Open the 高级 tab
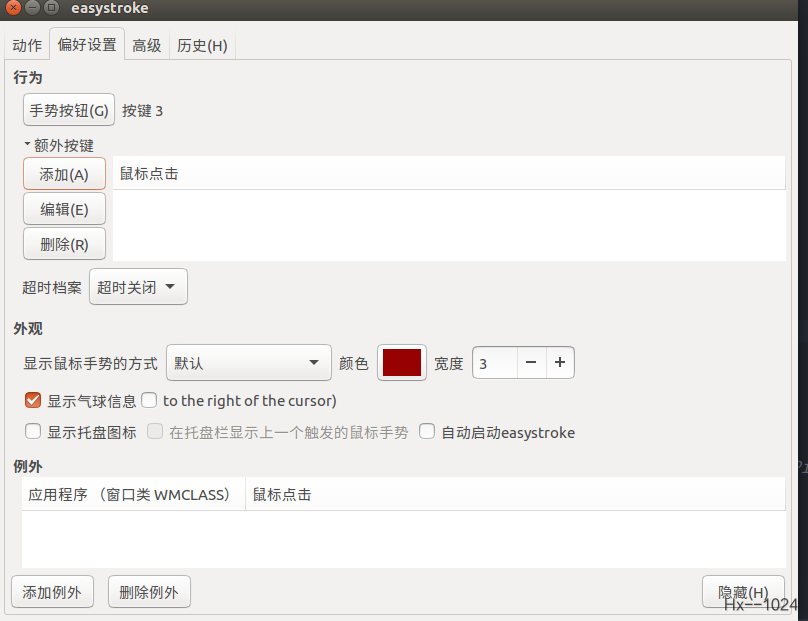This screenshot has width=808, height=621. pyautogui.click(x=147, y=45)
